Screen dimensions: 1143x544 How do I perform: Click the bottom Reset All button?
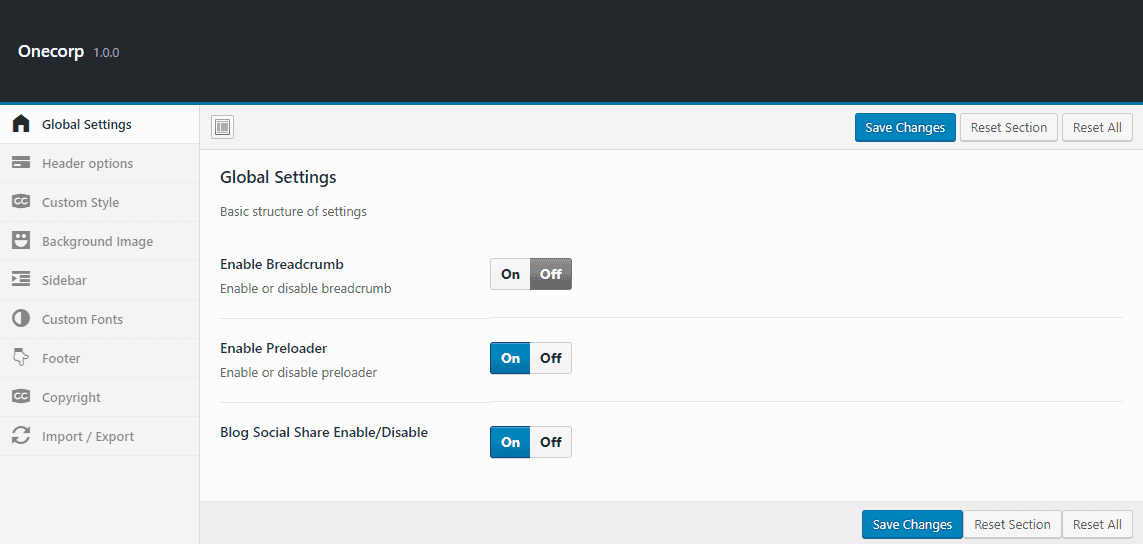pyautogui.click(x=1097, y=524)
